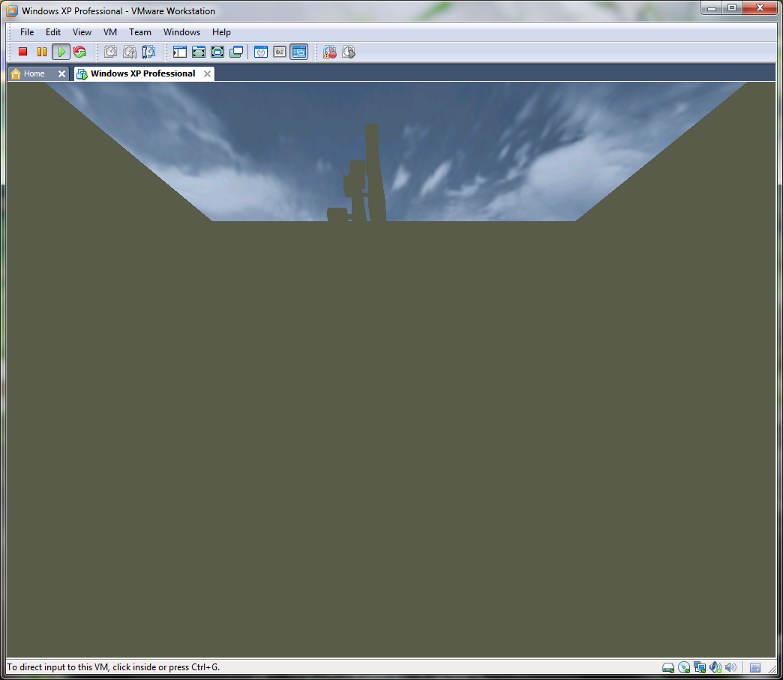Maximize the VMware Workstation window
The image size is (783, 680).
click(x=732, y=8)
